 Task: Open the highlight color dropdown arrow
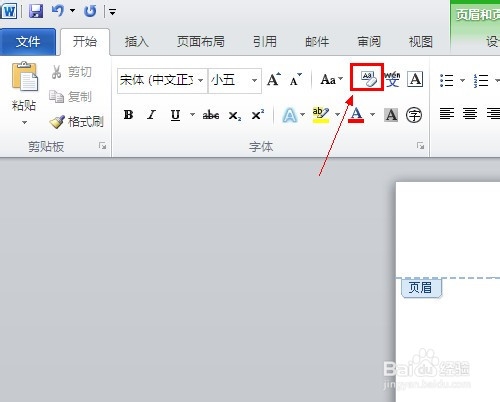(x=337, y=115)
